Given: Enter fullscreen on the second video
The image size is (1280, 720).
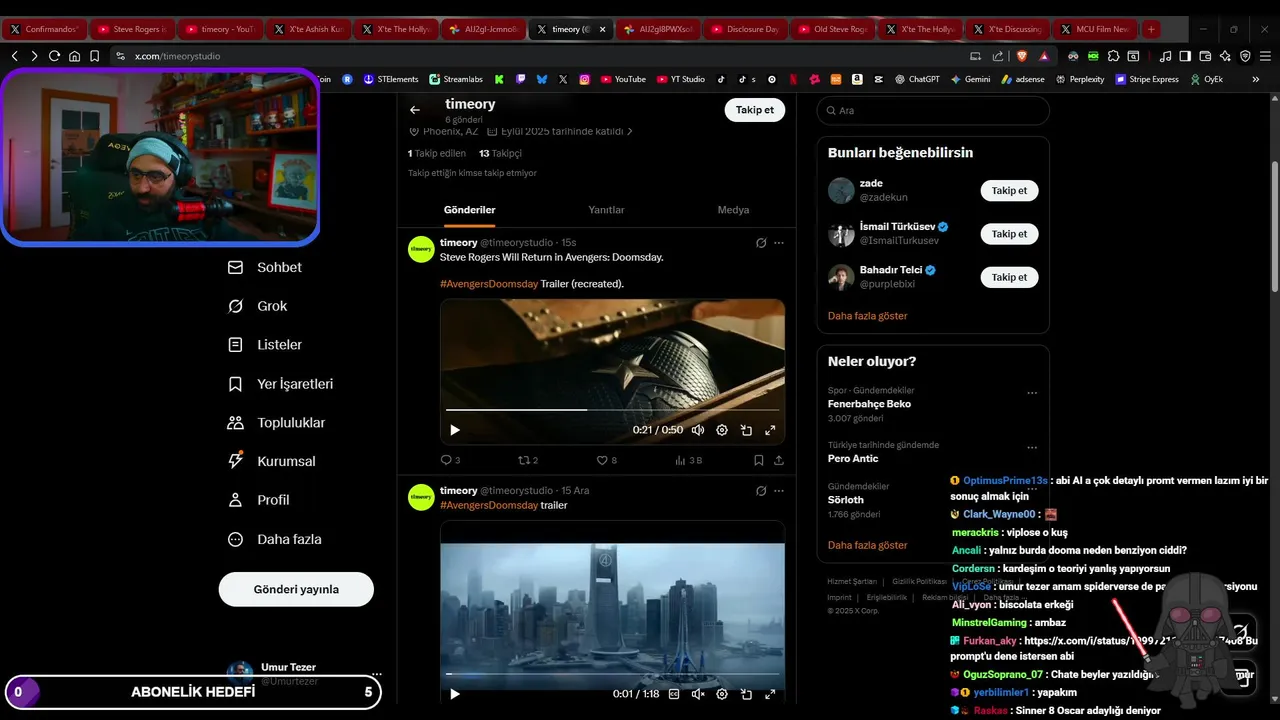Looking at the screenshot, I should [x=770, y=694].
